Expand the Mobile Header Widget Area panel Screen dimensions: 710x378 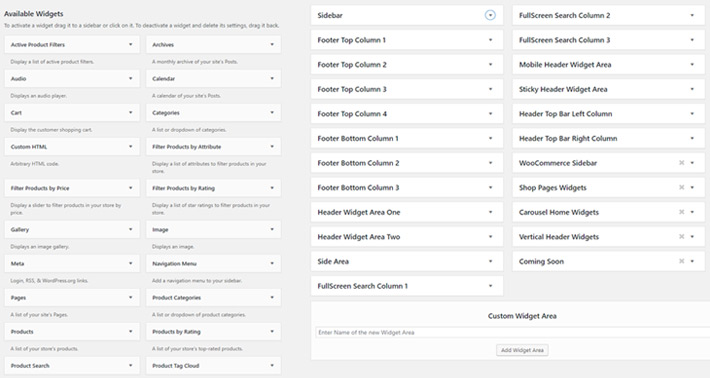tap(692, 64)
